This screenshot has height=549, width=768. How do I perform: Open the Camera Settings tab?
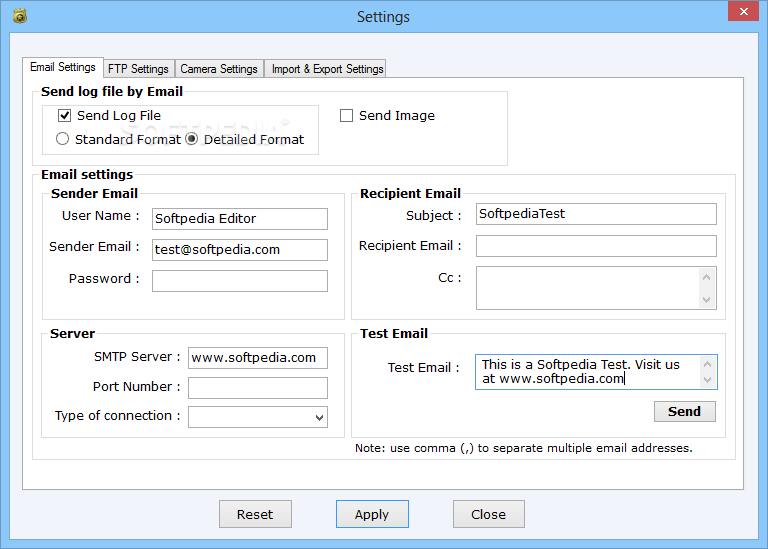(x=219, y=69)
